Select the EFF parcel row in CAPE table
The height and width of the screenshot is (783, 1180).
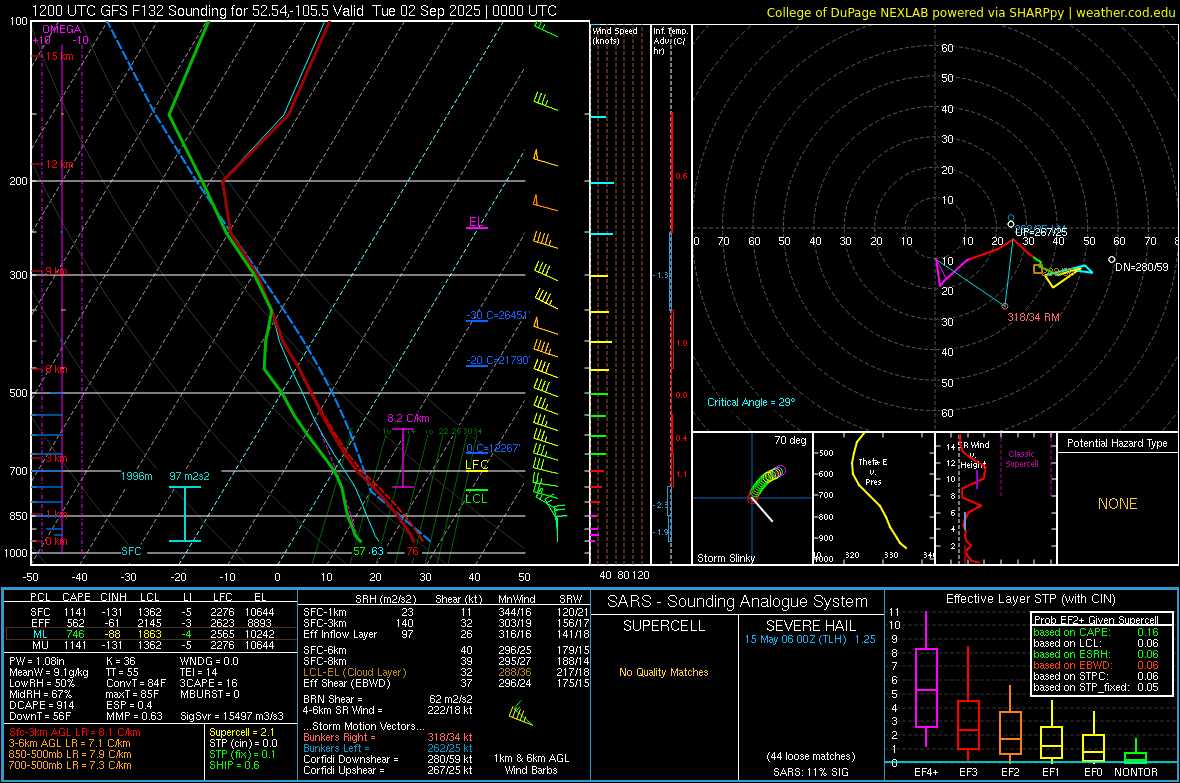[x=151, y=623]
